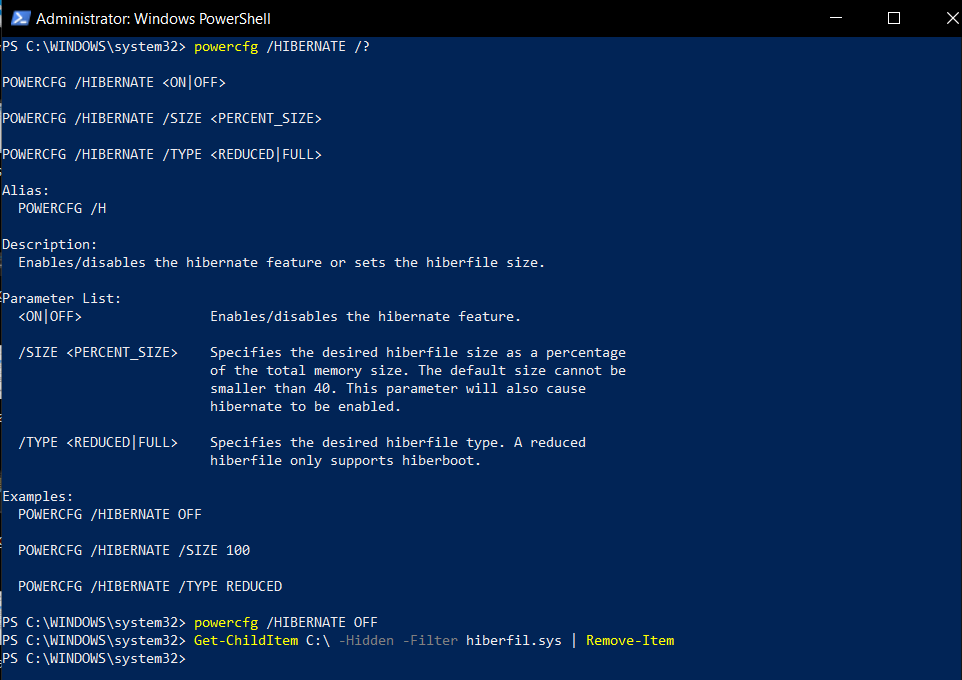Click the 'Parameter List:' heading
This screenshot has width=962, height=680.
61,299
